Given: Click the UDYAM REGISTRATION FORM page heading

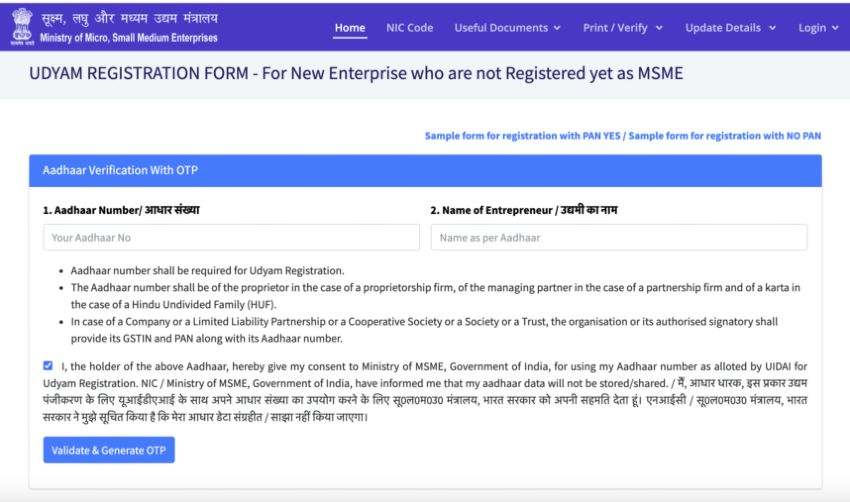Looking at the screenshot, I should [x=356, y=73].
